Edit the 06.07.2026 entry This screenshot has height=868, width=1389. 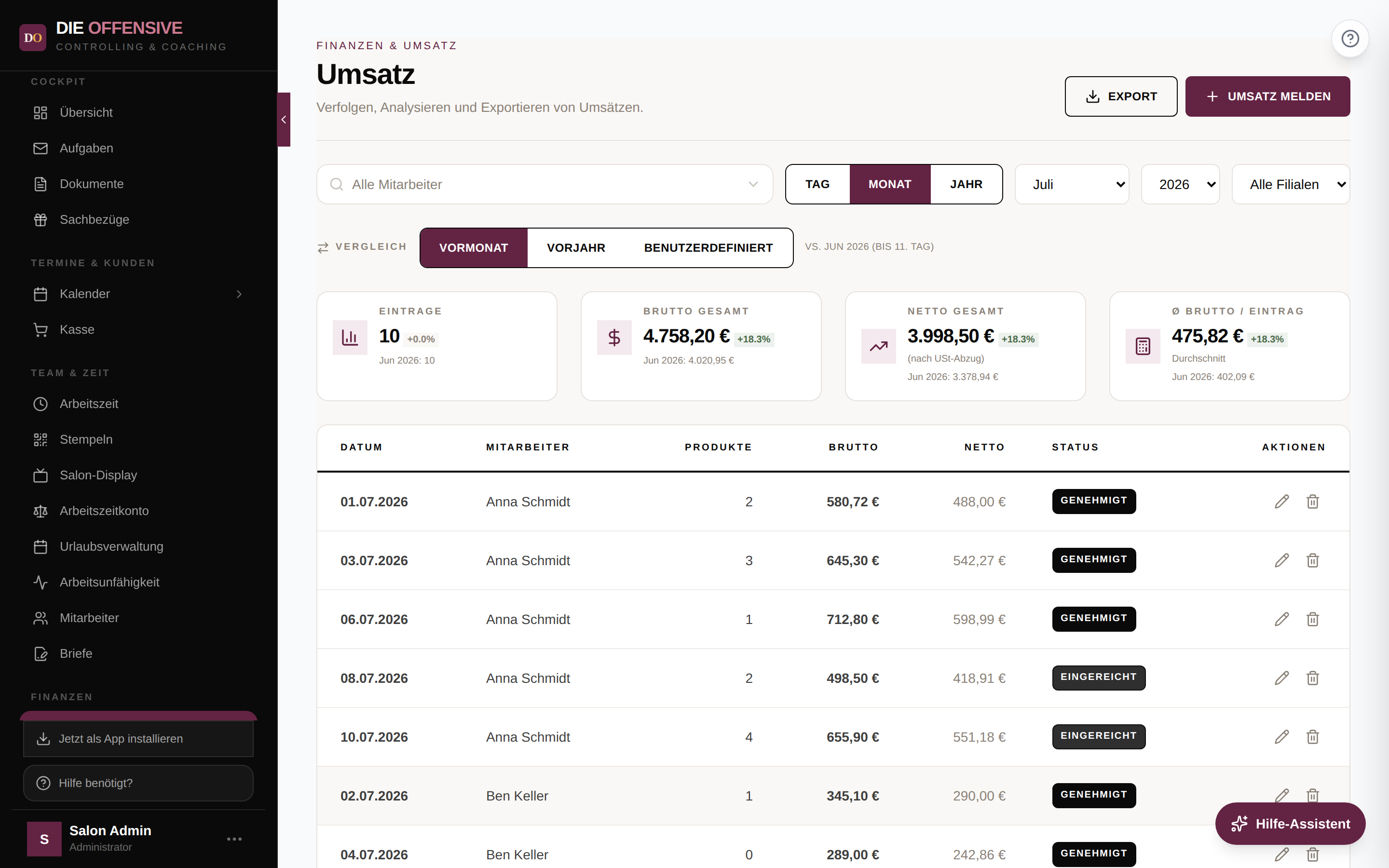(1281, 620)
